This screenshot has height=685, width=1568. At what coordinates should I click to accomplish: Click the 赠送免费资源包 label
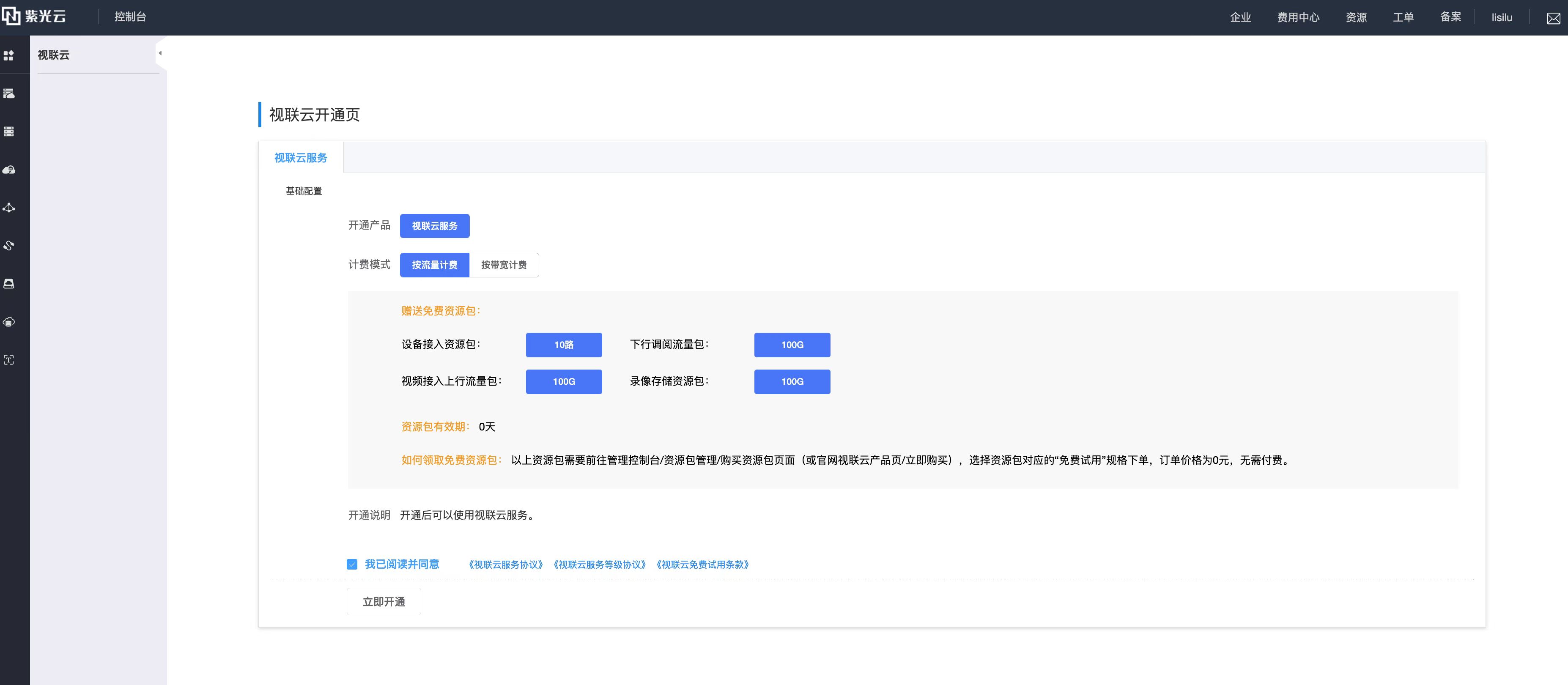click(441, 311)
